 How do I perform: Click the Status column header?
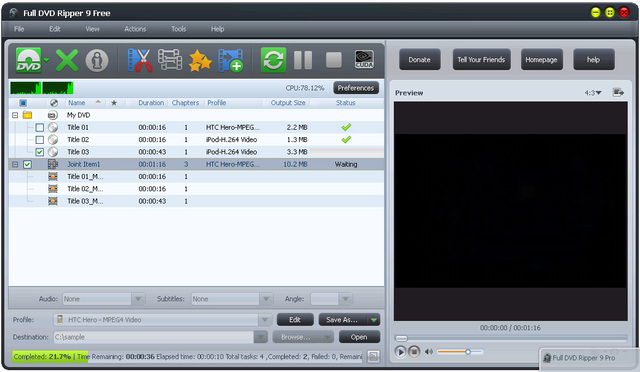345,103
